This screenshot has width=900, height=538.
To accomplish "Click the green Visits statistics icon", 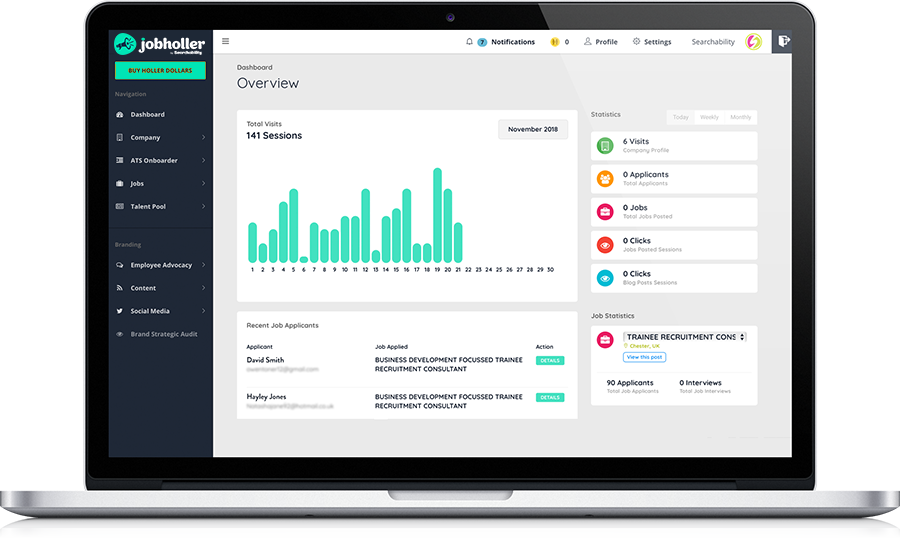I will tap(605, 146).
